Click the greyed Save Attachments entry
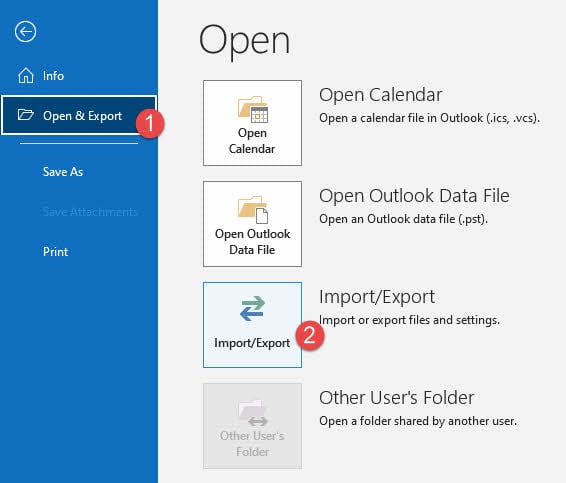This screenshot has height=483, width=566. 90,212
